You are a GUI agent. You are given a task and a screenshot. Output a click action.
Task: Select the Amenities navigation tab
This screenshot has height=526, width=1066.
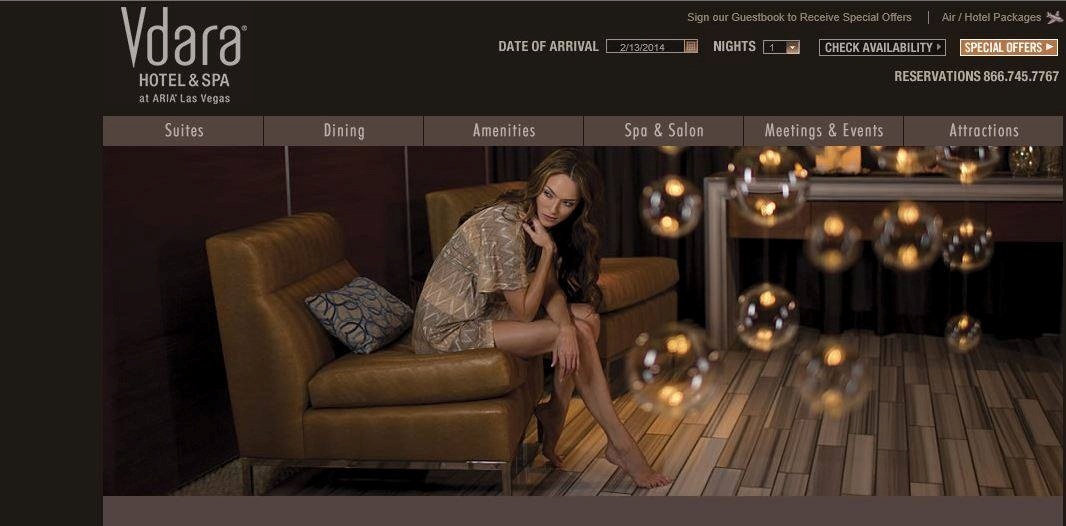click(x=504, y=131)
